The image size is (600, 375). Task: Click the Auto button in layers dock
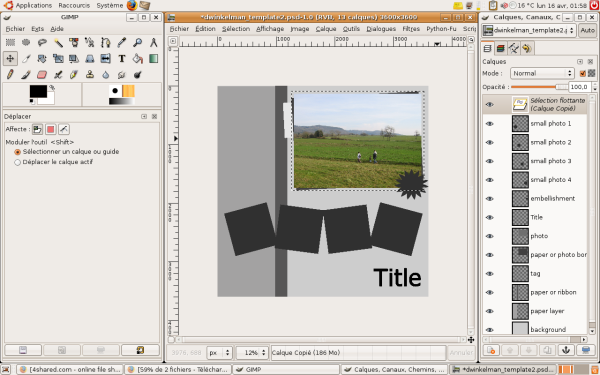pos(587,30)
